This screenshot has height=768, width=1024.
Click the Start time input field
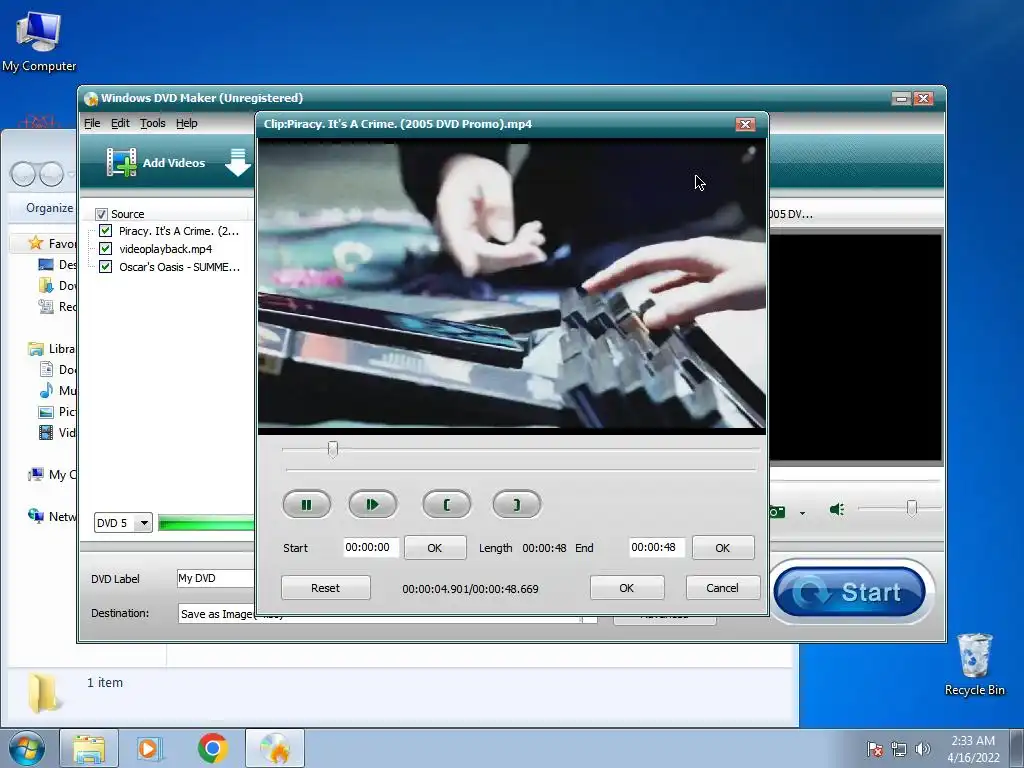click(371, 547)
